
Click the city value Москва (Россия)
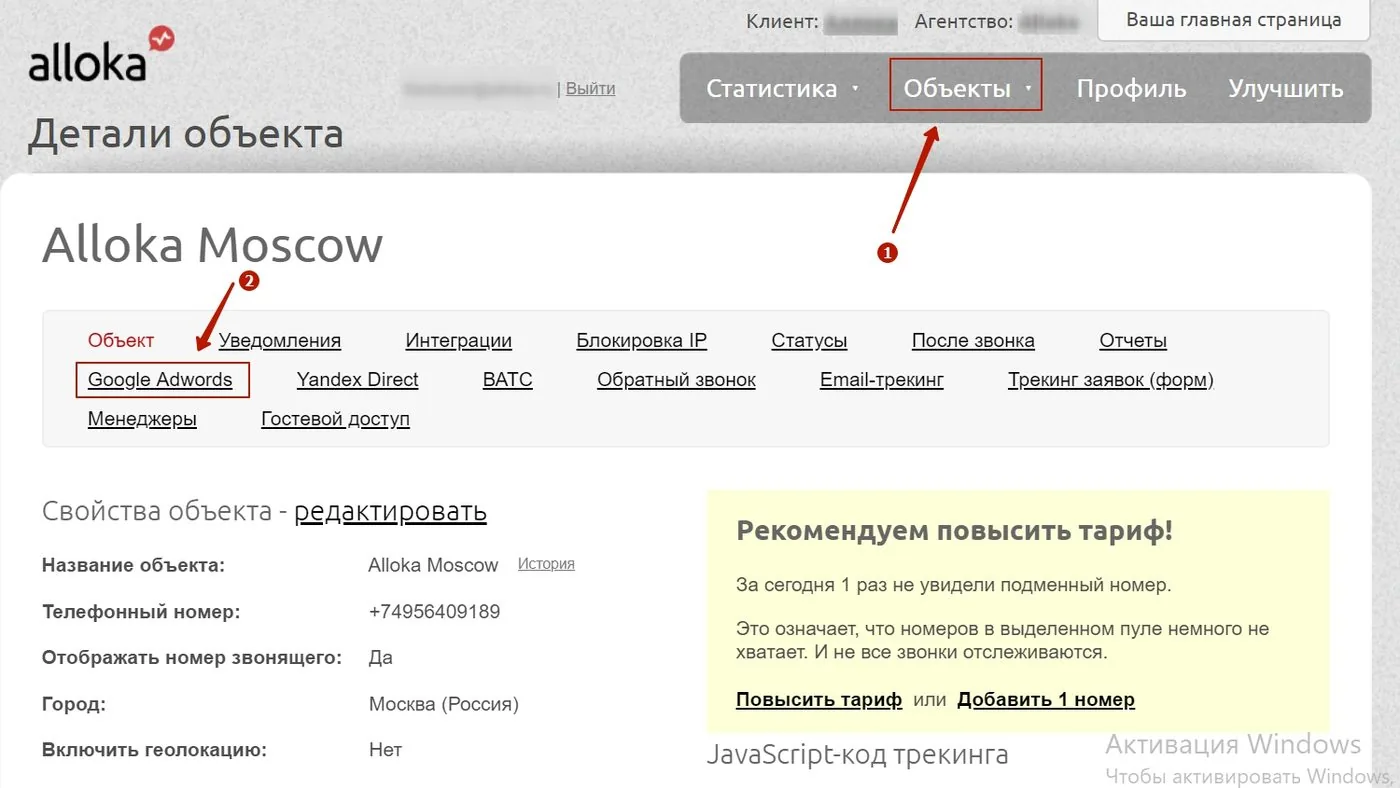(x=444, y=704)
